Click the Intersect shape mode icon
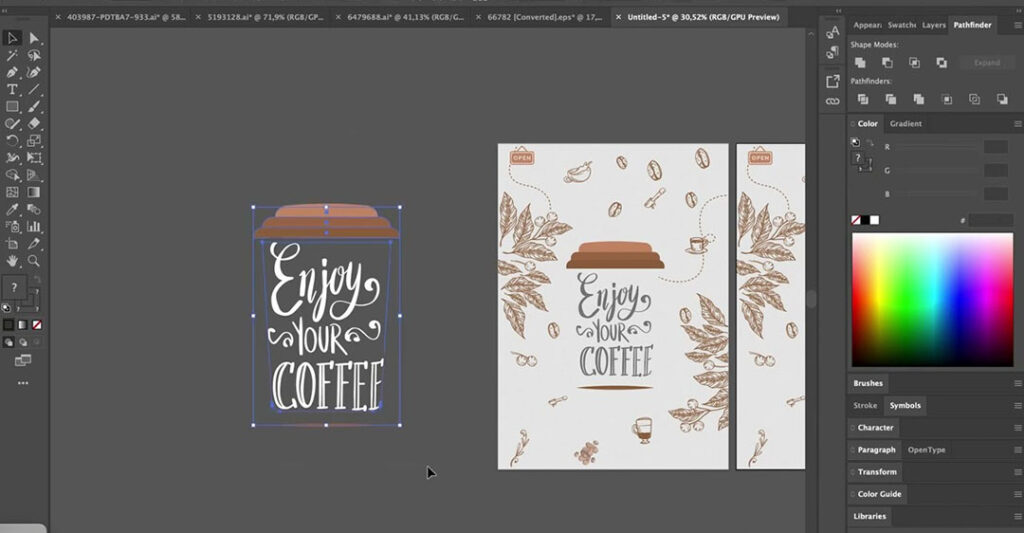 tap(914, 63)
